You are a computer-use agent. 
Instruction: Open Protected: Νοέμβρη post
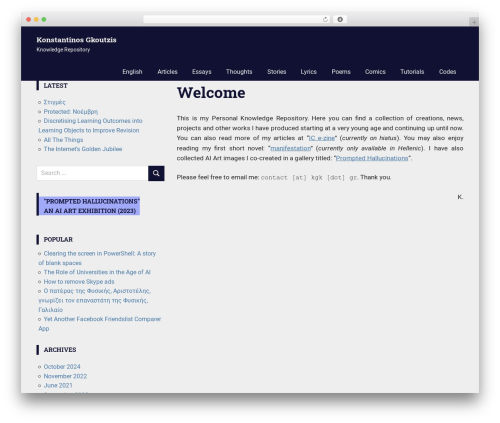[71, 111]
